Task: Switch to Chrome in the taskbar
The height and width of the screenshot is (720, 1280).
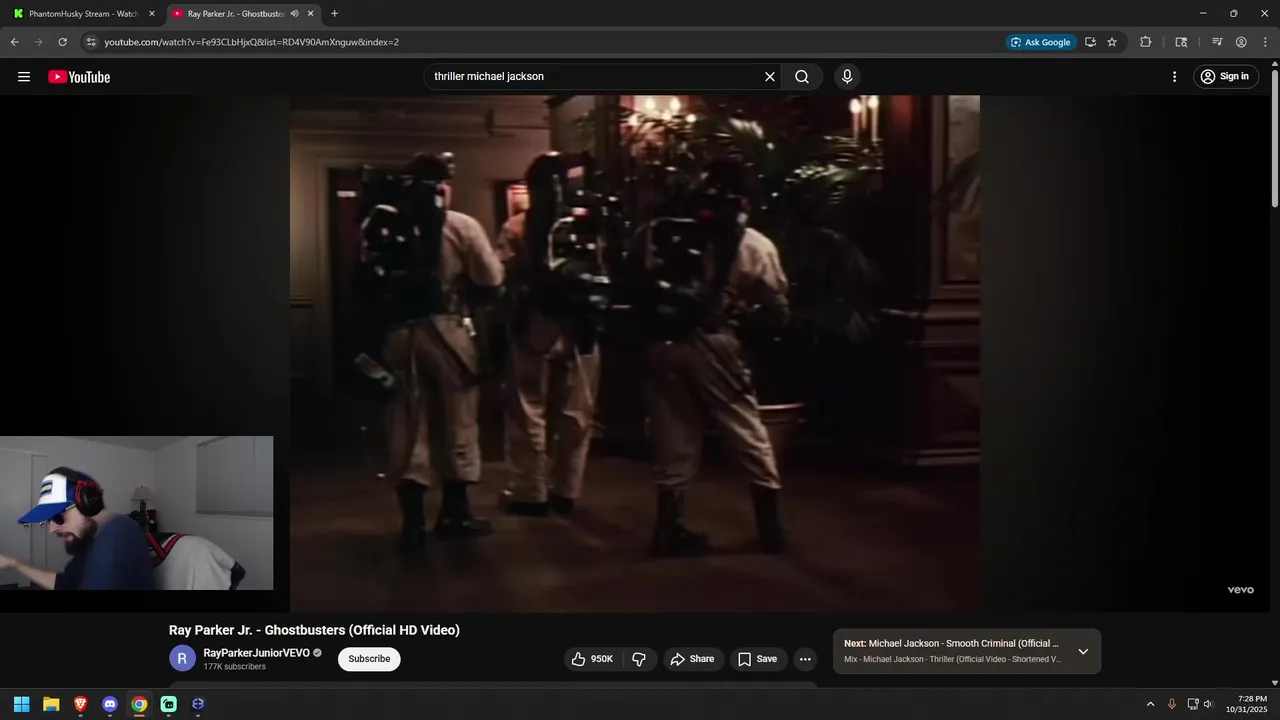Action: [139, 704]
